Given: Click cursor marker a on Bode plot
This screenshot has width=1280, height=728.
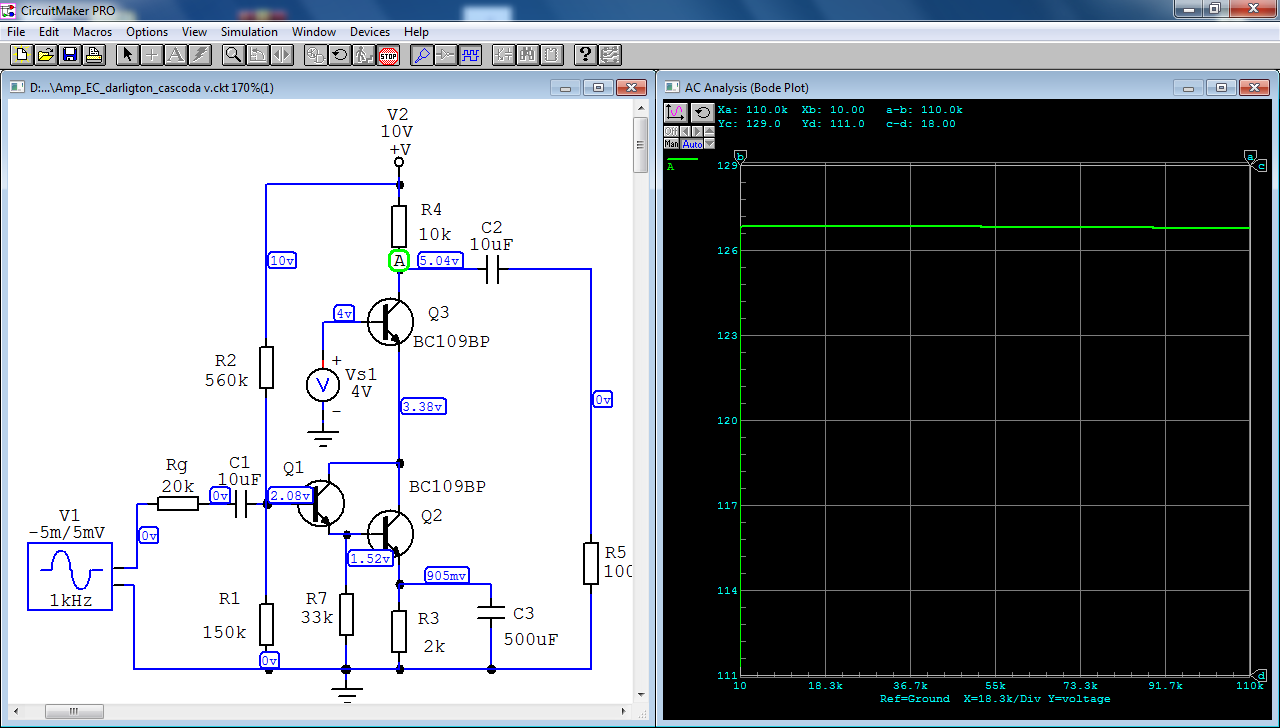Looking at the screenshot, I should pos(1250,158).
